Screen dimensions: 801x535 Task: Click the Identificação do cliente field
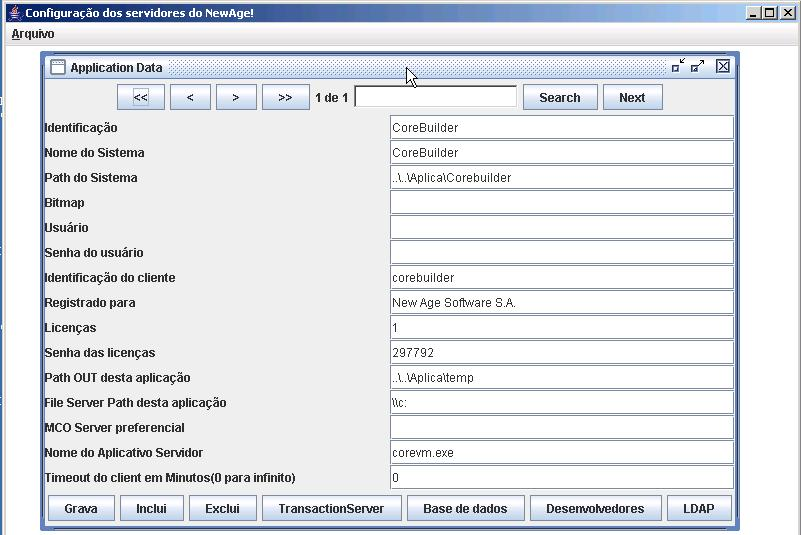click(x=562, y=278)
